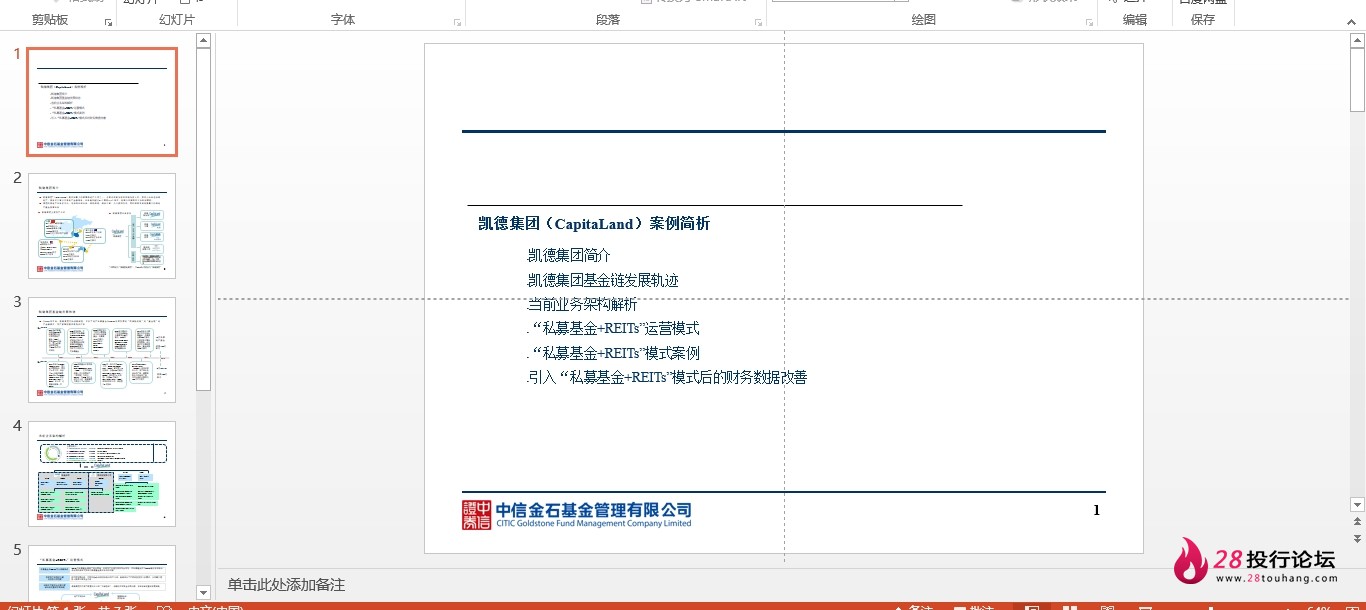Viewport: 1366px width, 610px height.
Task: Click the bullet about 模式后的财务数据改善
Action: [667, 377]
